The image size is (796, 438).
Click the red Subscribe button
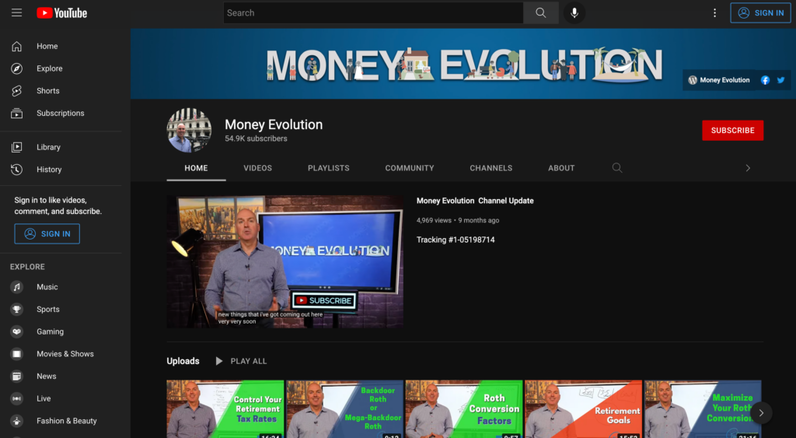coord(733,130)
